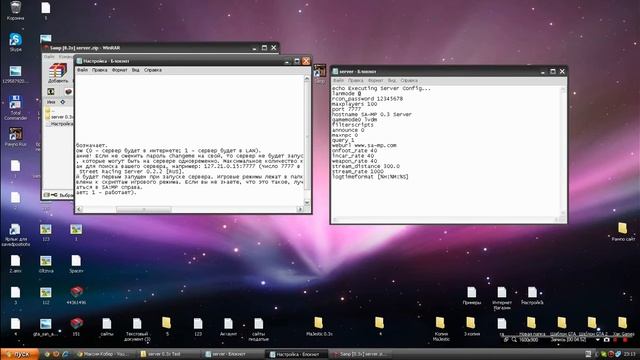Select Настройка file in WinRAR file list

pyautogui.click(x=59, y=124)
